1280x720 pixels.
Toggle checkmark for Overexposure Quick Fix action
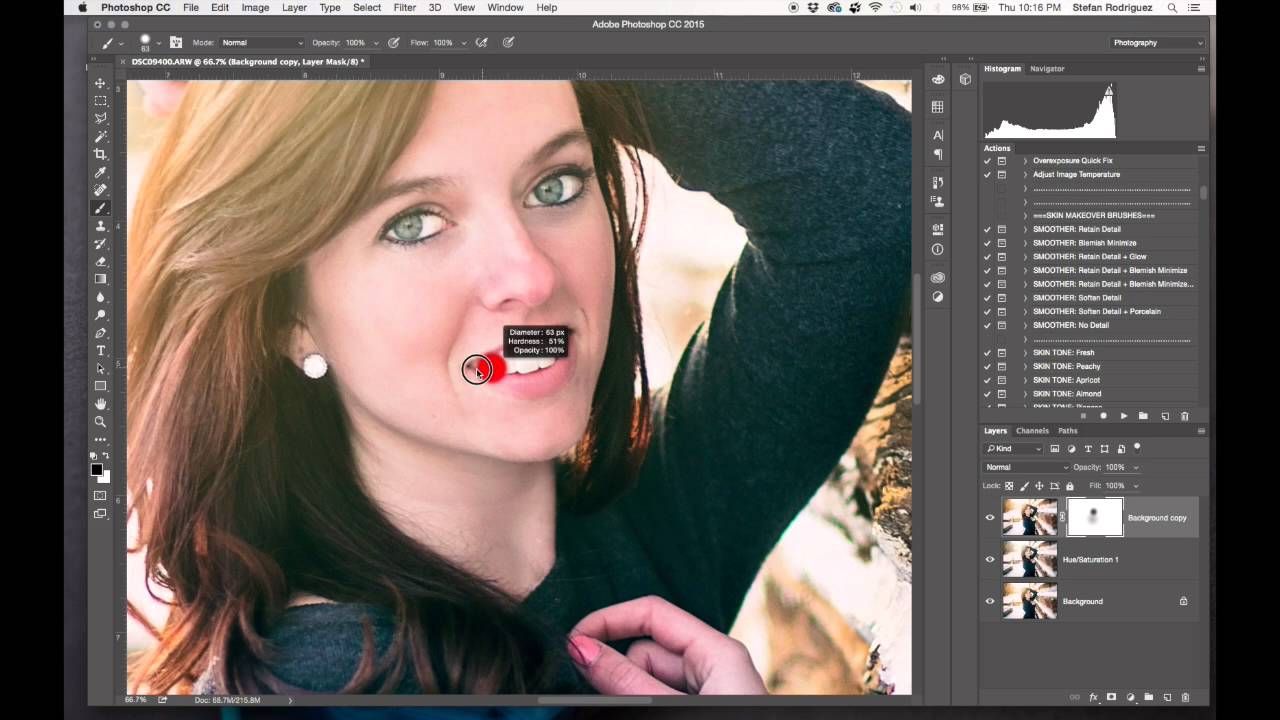click(x=988, y=161)
